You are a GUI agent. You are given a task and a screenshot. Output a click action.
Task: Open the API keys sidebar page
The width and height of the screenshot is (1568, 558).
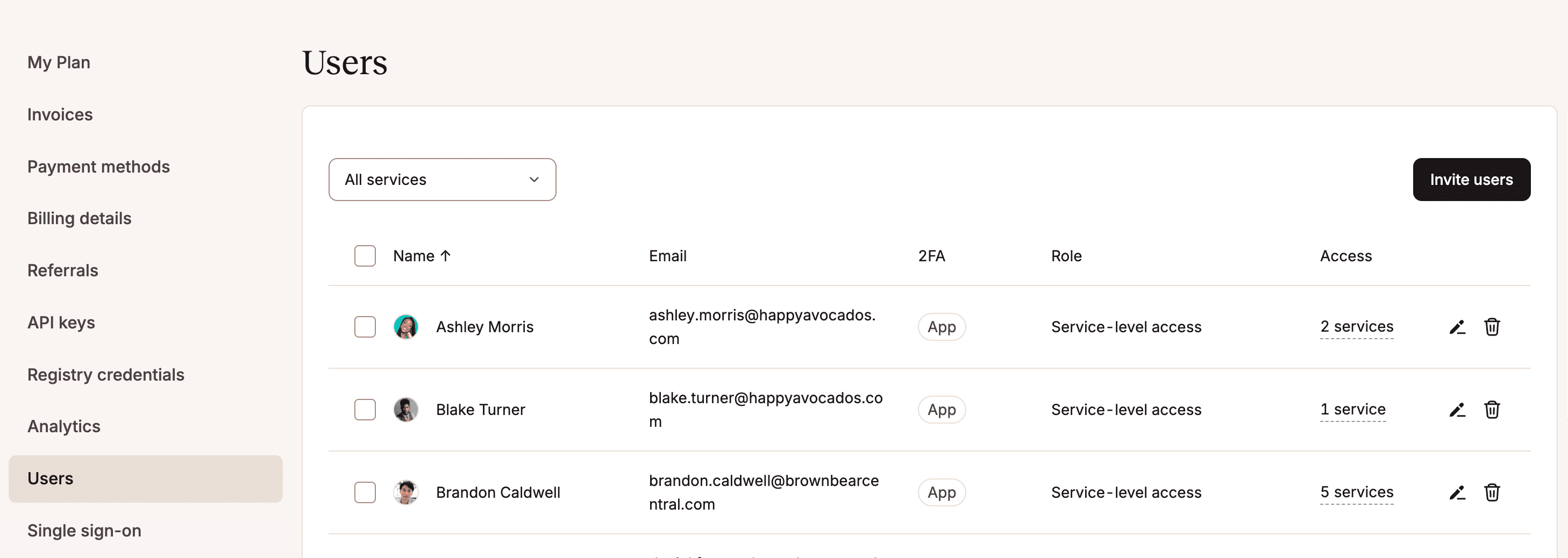click(x=61, y=322)
